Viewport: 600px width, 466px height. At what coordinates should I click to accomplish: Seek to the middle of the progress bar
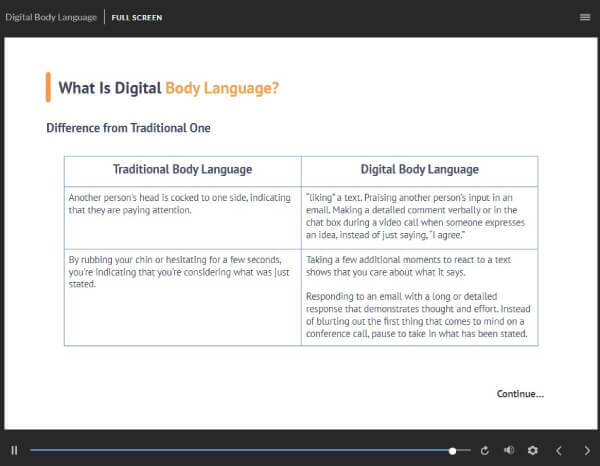pos(250,451)
